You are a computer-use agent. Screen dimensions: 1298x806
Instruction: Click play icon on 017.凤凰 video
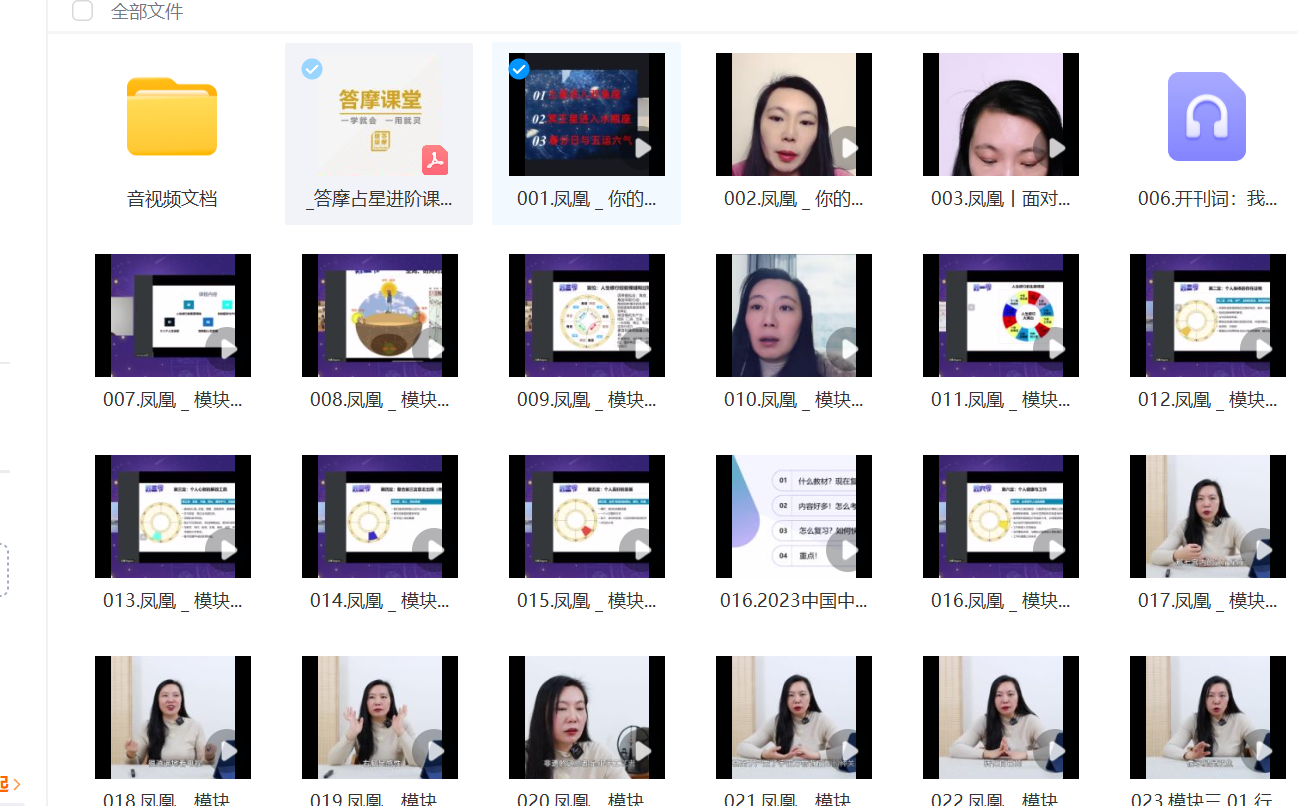coord(1261,550)
